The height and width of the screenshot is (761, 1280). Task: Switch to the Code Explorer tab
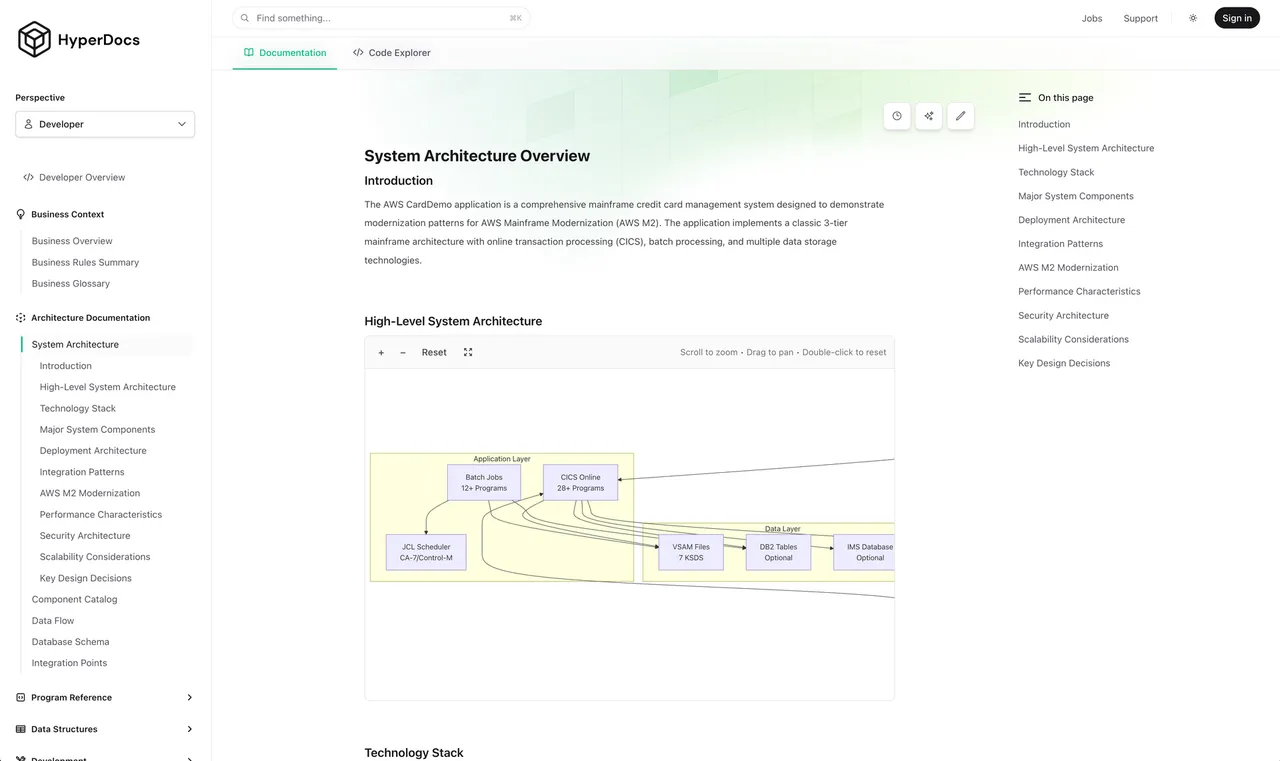pyautogui.click(x=392, y=53)
